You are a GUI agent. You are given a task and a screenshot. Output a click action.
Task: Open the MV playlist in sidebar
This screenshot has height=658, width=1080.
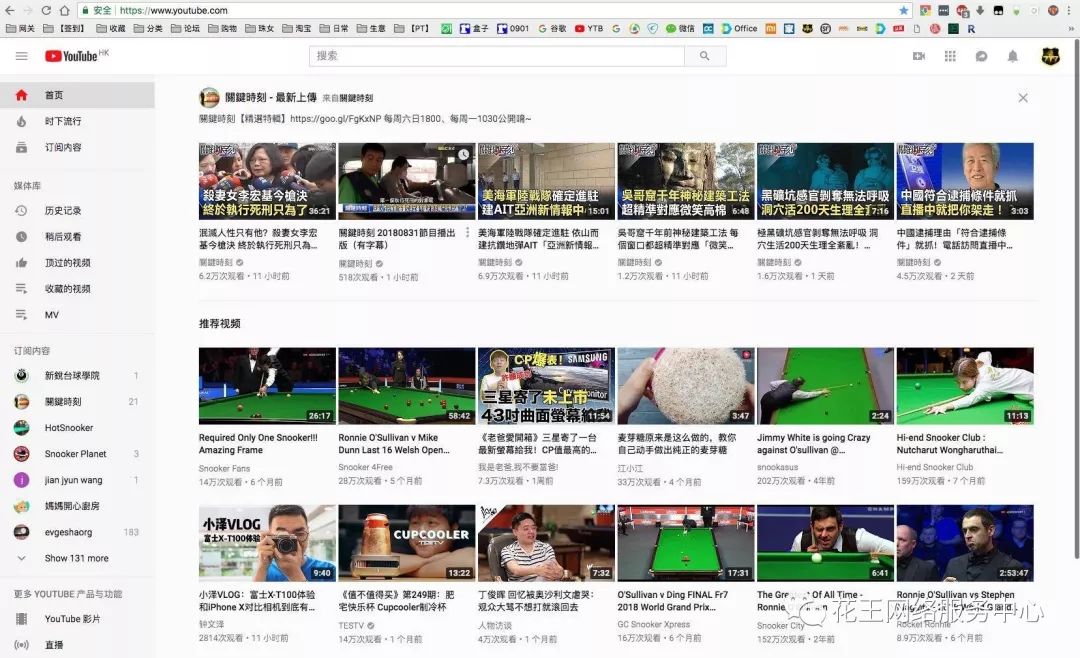77,315
